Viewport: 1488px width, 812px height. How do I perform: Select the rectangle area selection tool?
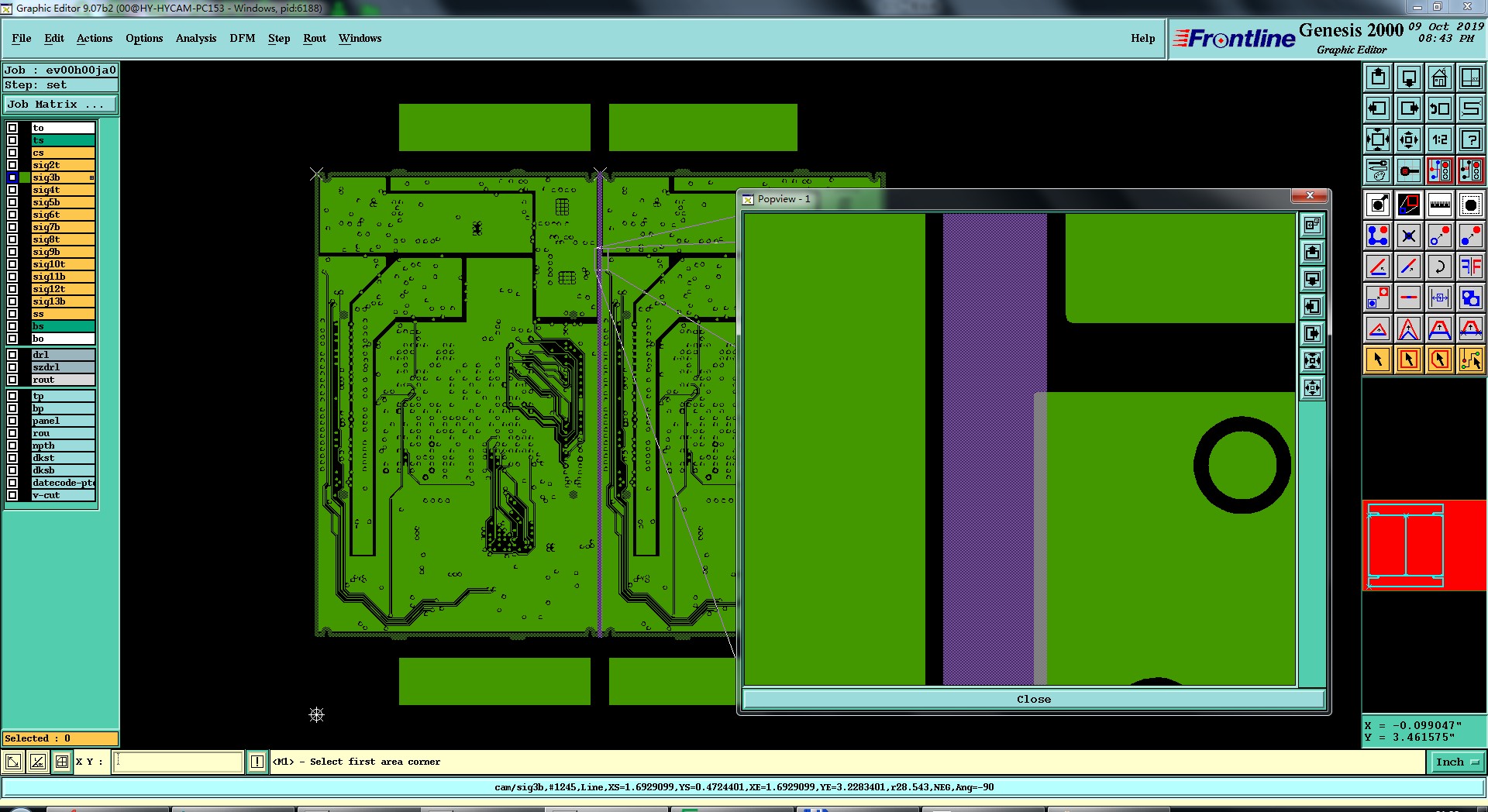(1409, 360)
